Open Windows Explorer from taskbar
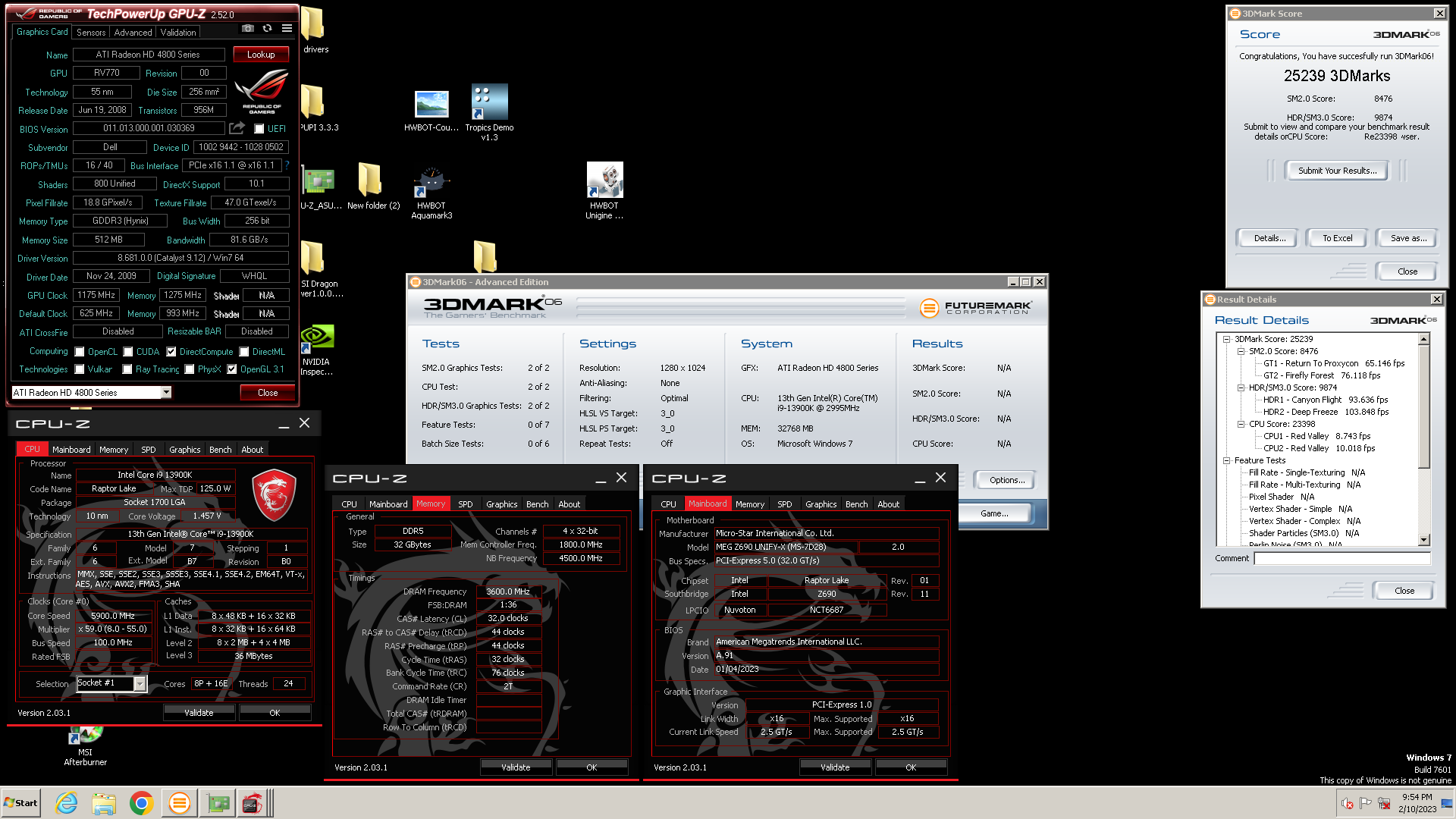The width and height of the screenshot is (1456, 819). (104, 803)
